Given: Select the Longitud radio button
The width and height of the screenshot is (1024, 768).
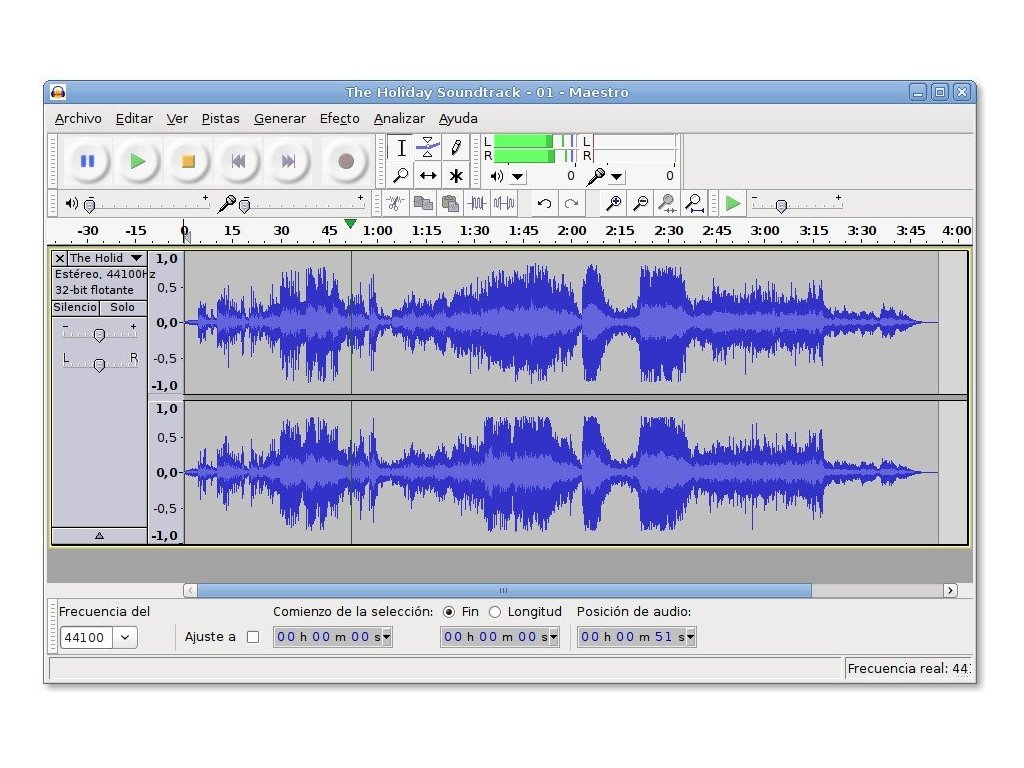Looking at the screenshot, I should (x=495, y=611).
